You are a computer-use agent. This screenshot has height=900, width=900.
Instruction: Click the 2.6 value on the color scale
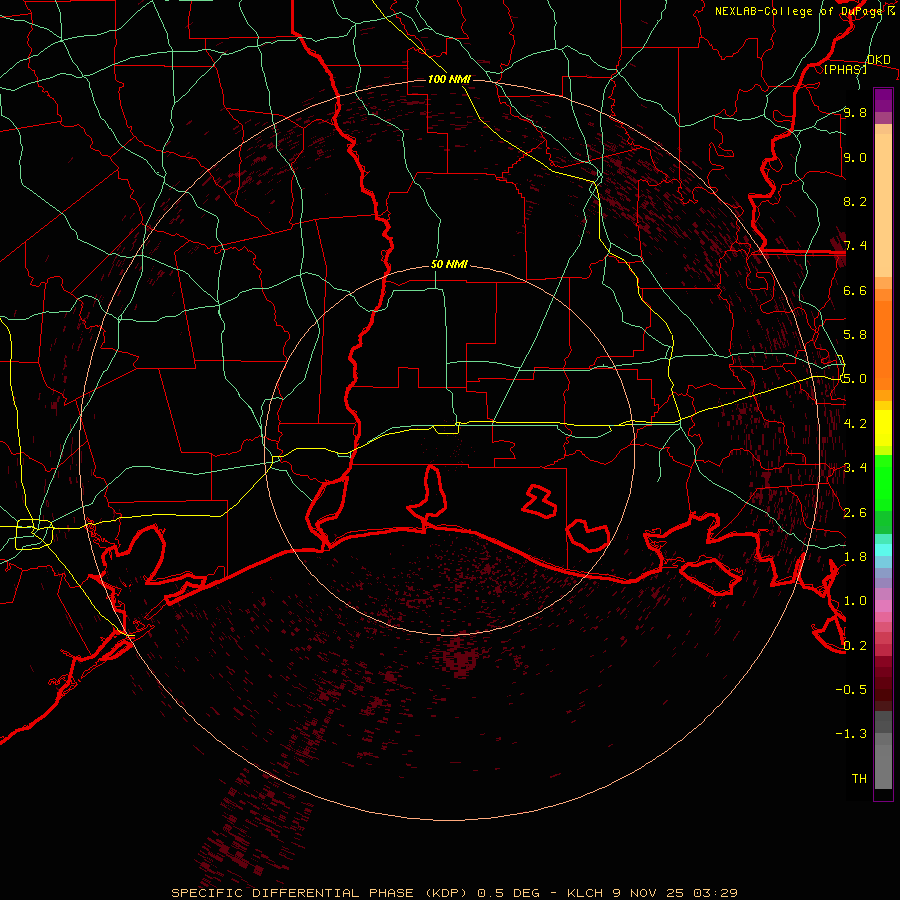[855, 513]
